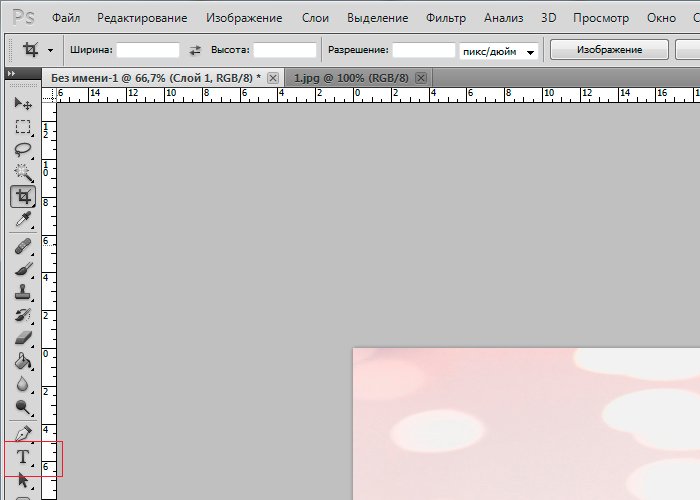Click the Изображение button in options bar
This screenshot has width=700, height=500.
[x=608, y=50]
